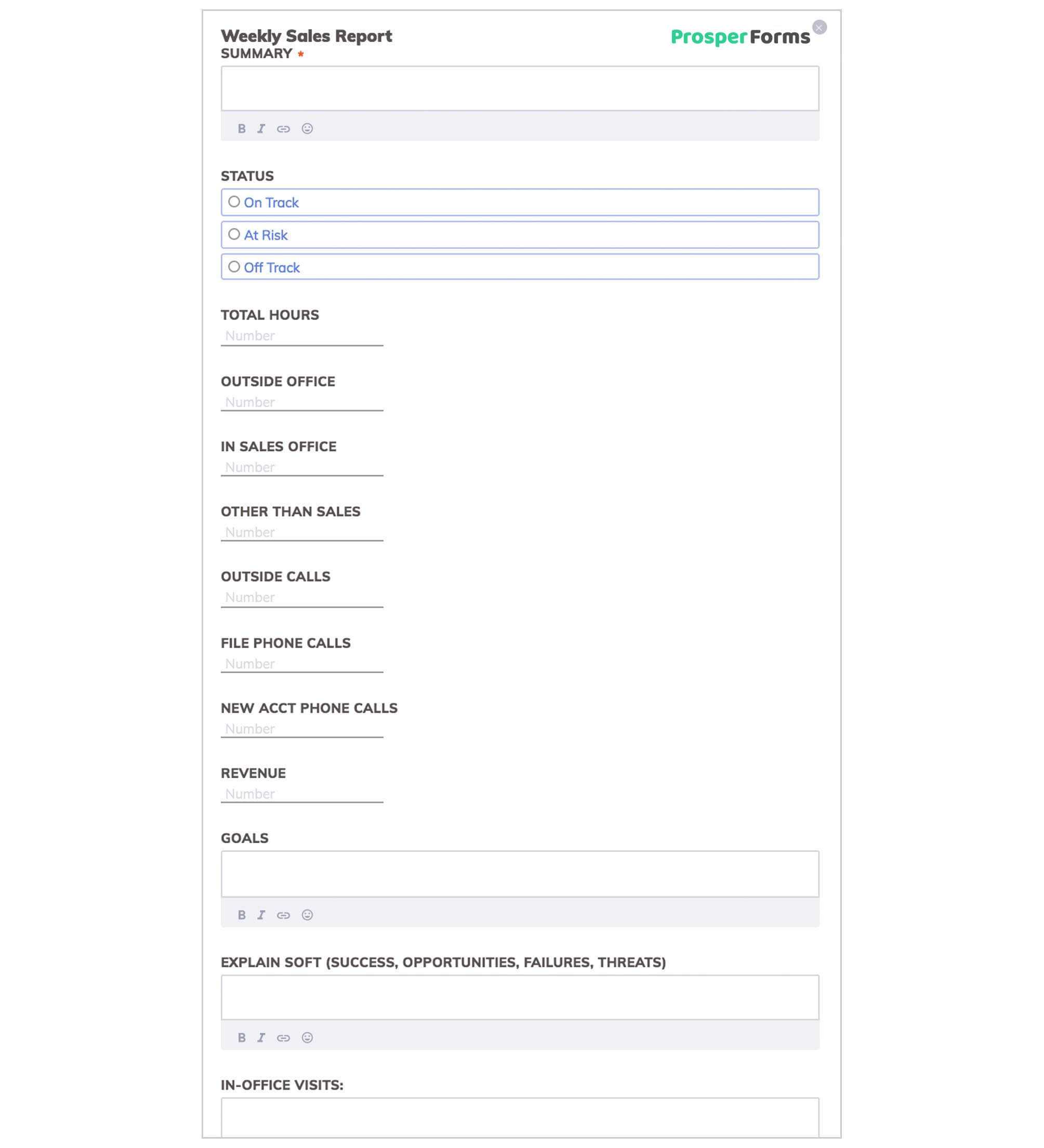Enable the Off Track status toggle
Viewport: 1044px width, 1148px height.
(234, 267)
